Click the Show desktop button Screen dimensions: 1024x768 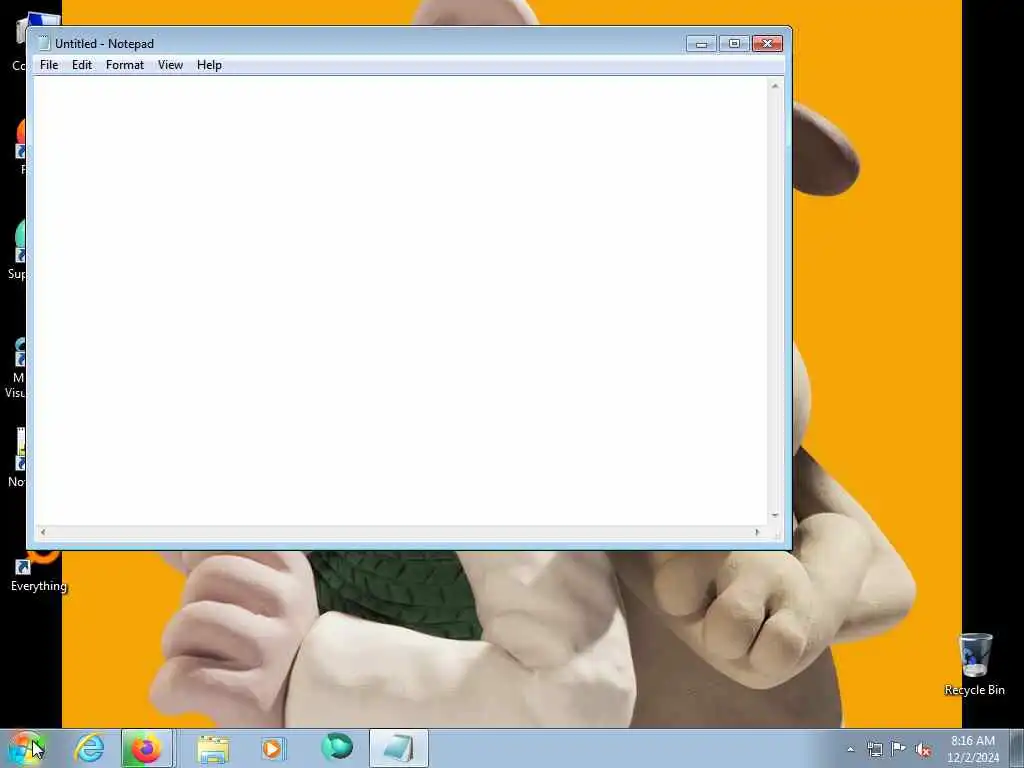(x=1017, y=748)
